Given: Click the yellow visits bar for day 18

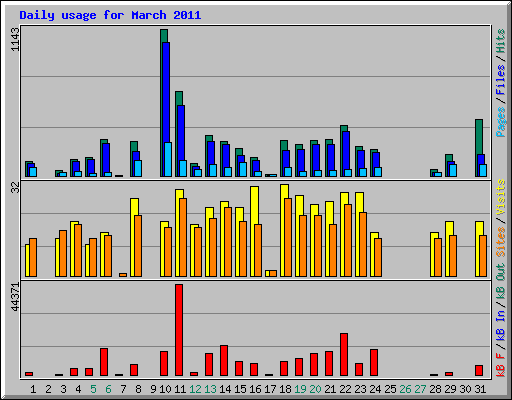Looking at the screenshot, I should [x=283, y=230].
